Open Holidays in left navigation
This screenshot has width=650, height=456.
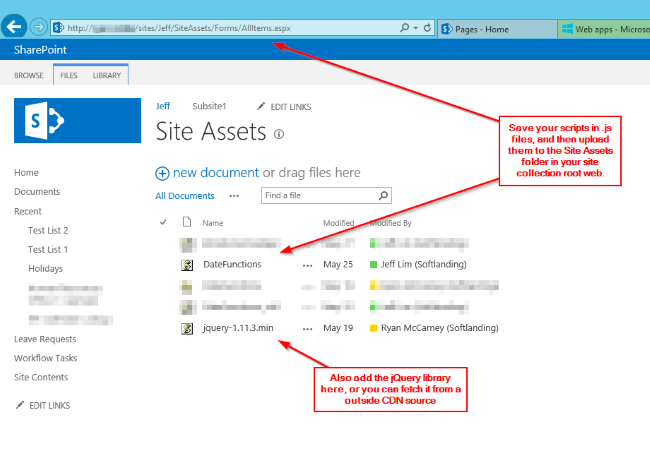click(x=46, y=269)
